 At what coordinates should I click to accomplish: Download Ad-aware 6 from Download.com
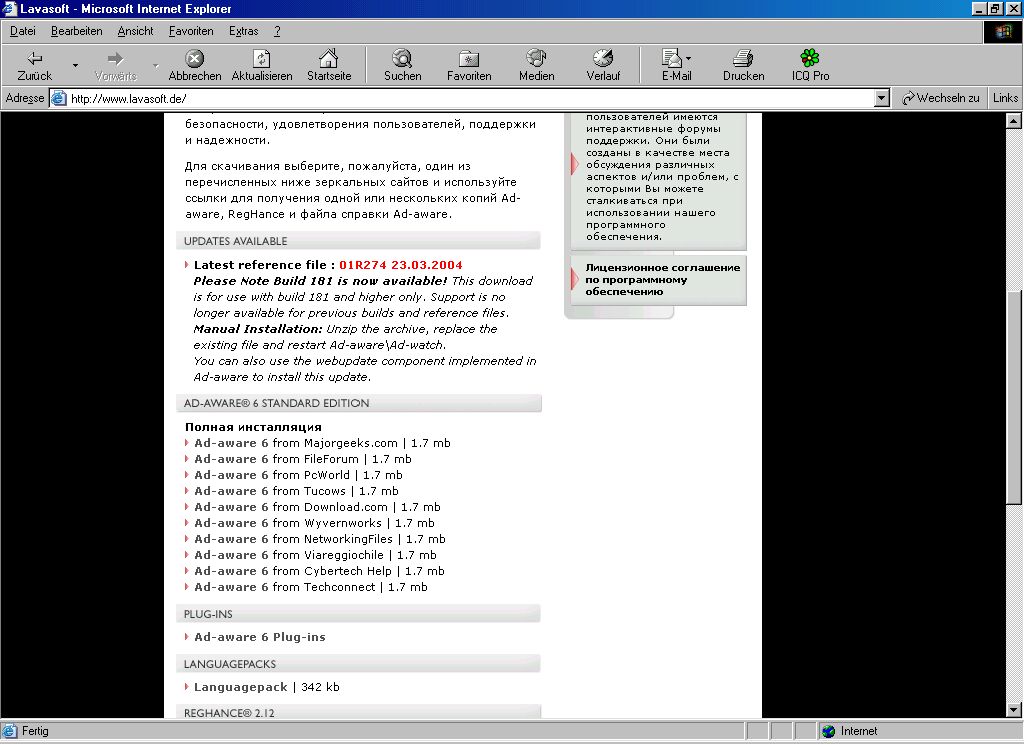(x=317, y=507)
